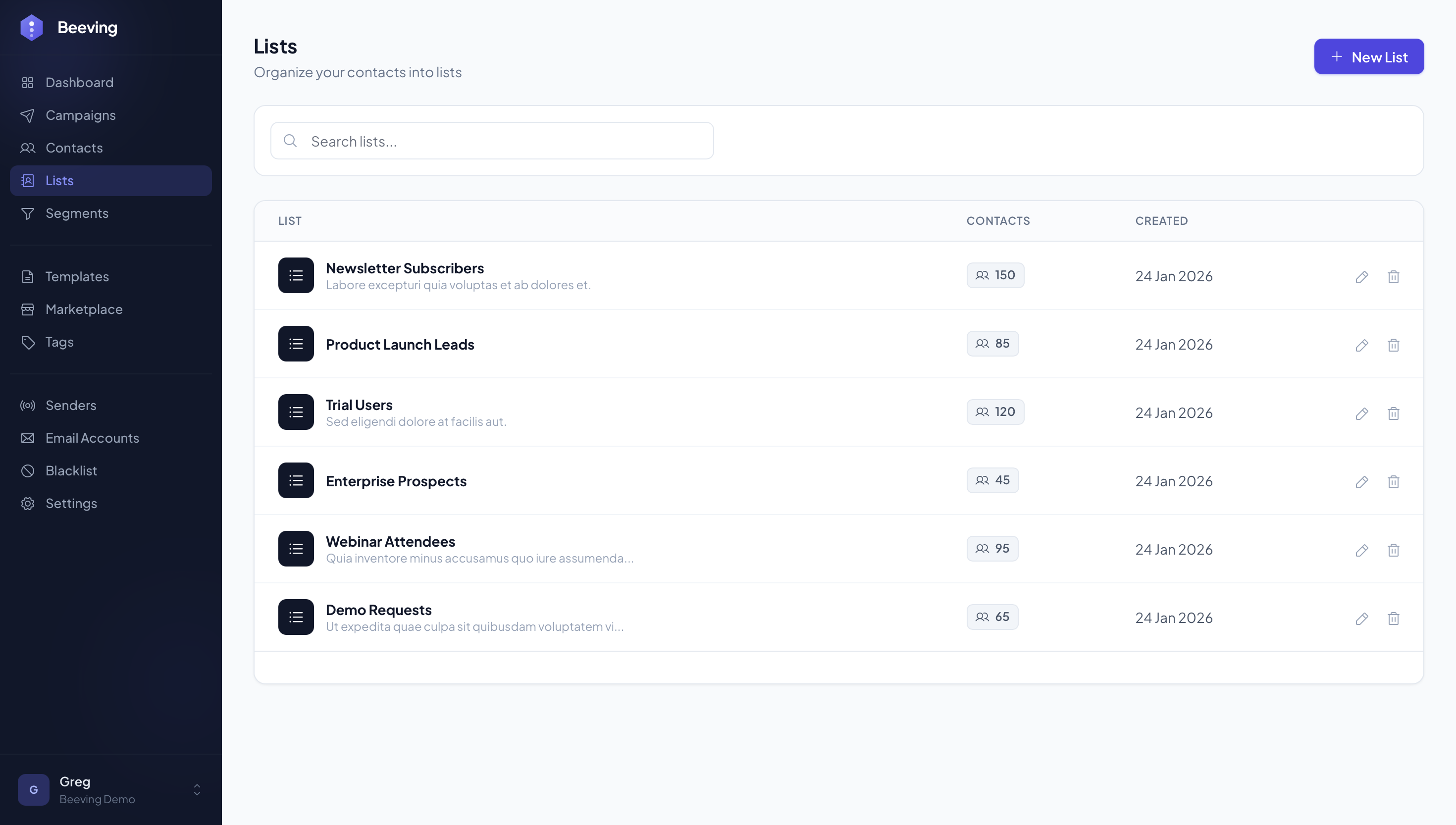
Task: Click the 85 contacts badge on Product Launch Leads
Action: pos(992,343)
